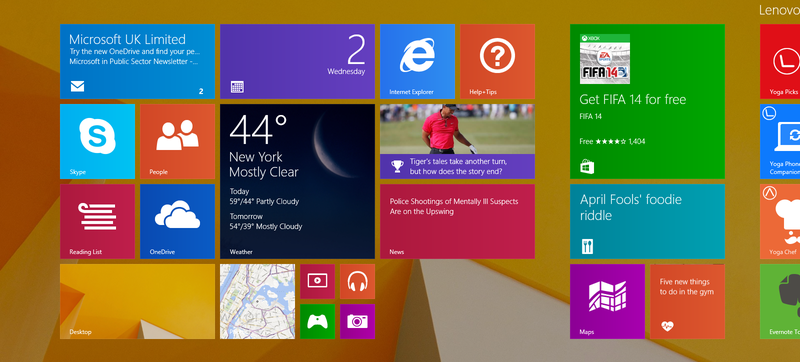Viewport: 800px width, 362px height.
Task: Open the Reading List tile
Action: pyautogui.click(x=97, y=221)
